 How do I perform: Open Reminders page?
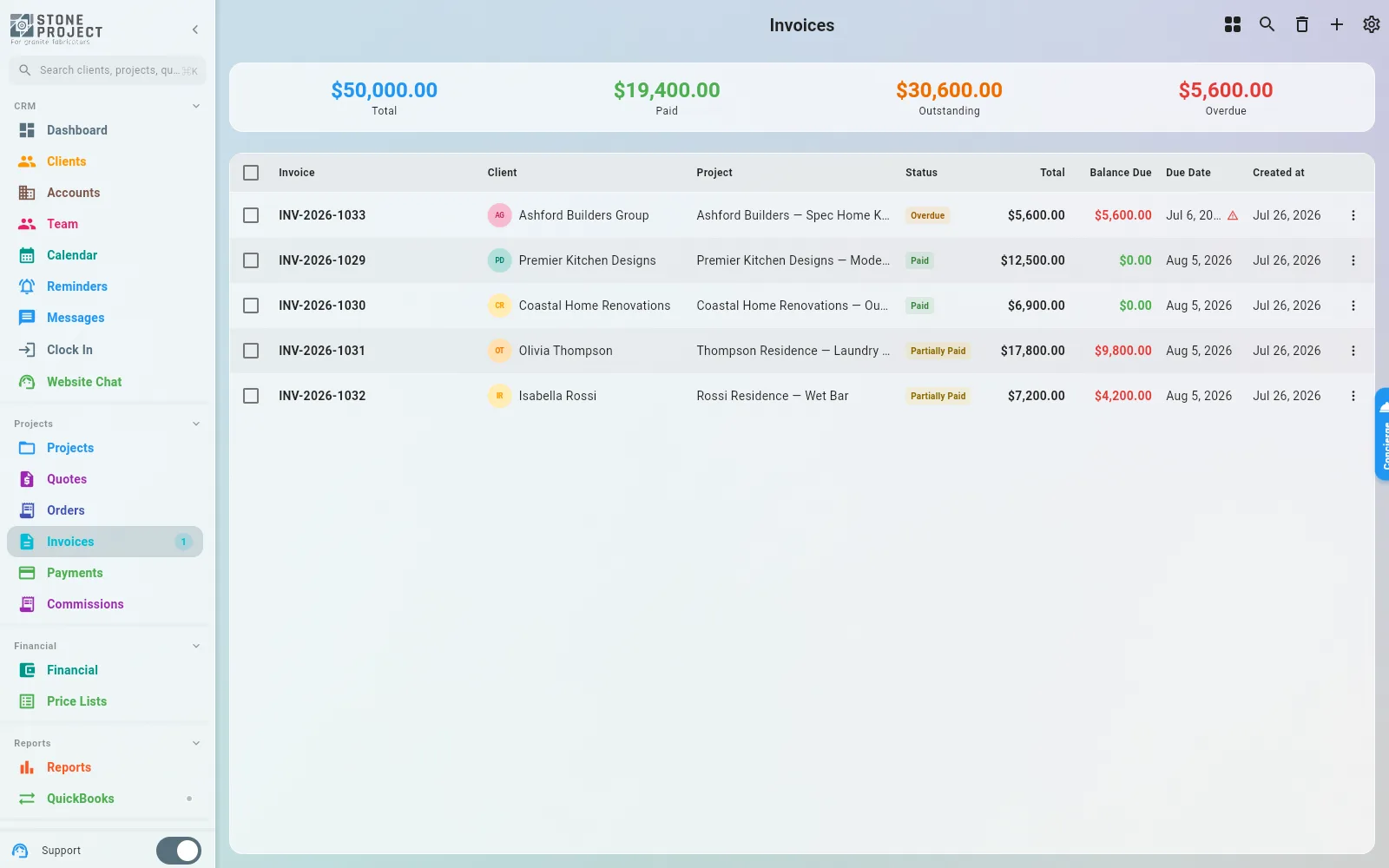[105, 286]
